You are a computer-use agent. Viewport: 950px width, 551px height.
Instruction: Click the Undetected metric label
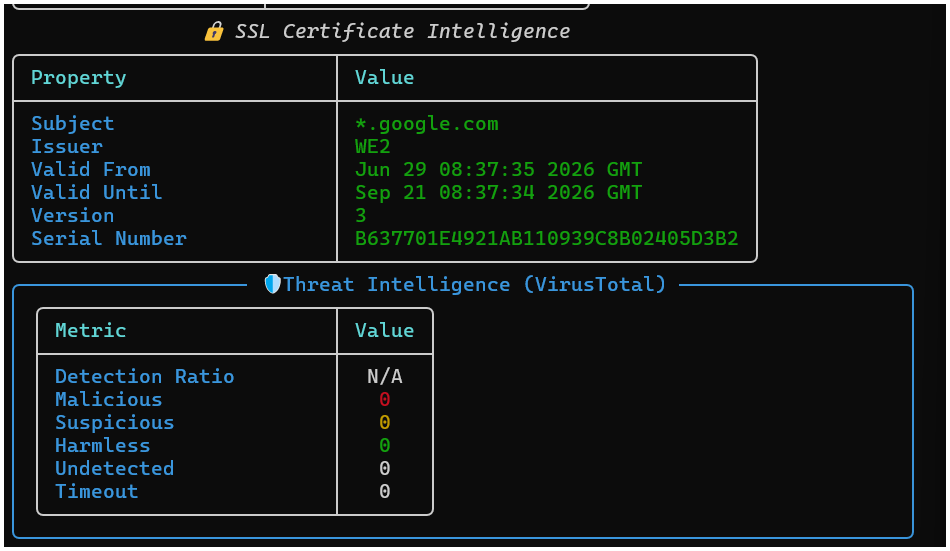115,469
